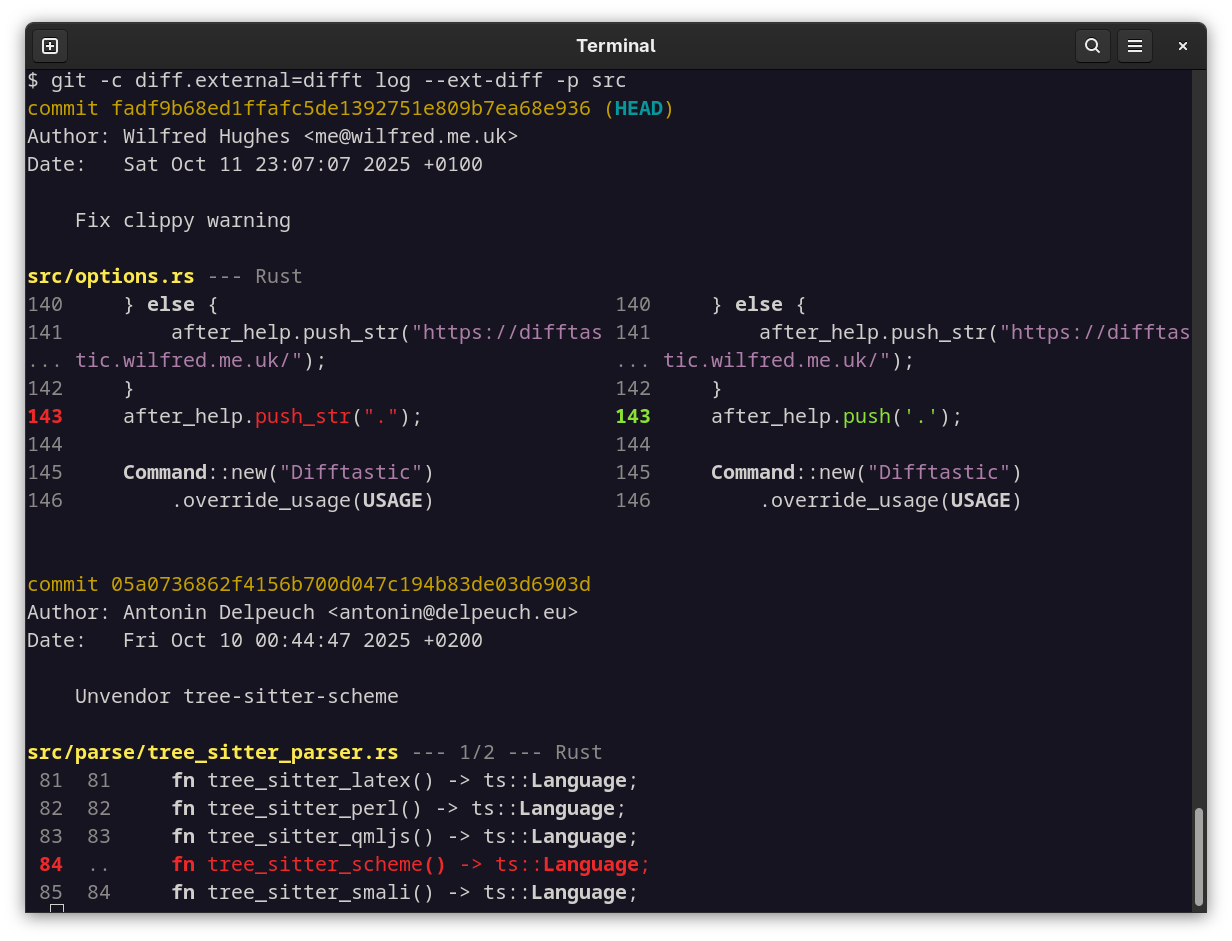This screenshot has width=1232, height=941.
Task: Open the hamburger menu
Action: point(1135,45)
